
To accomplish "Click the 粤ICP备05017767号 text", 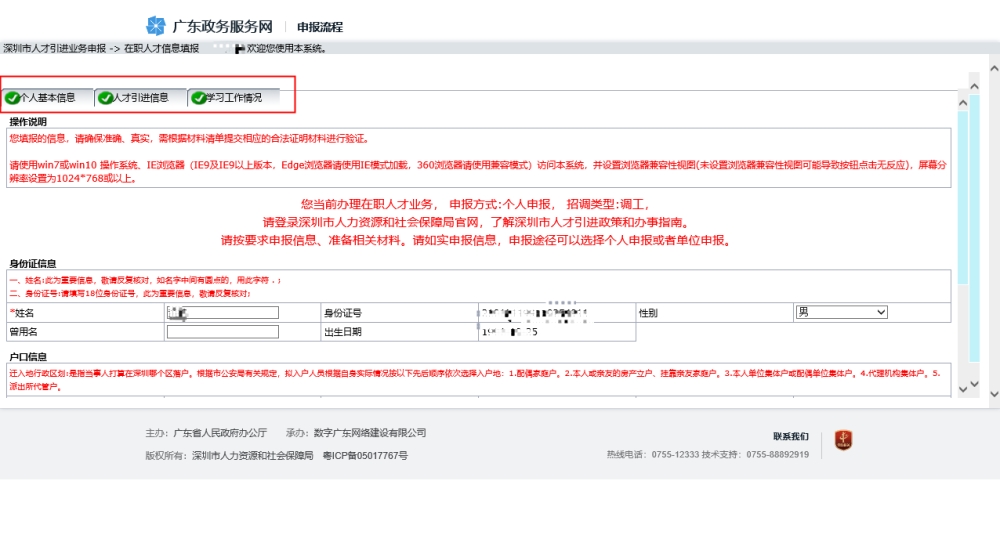I will (x=365, y=455).
